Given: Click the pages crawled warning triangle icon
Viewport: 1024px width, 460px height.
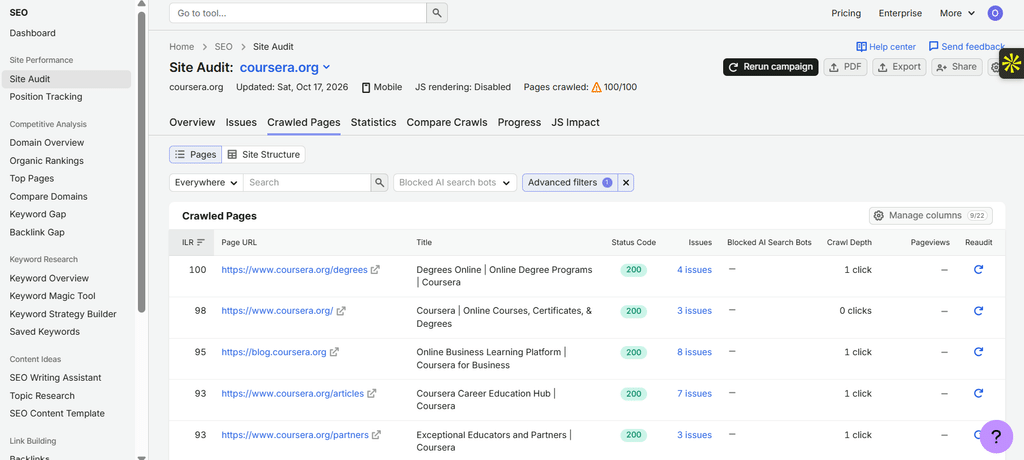Looking at the screenshot, I should click(x=596, y=87).
